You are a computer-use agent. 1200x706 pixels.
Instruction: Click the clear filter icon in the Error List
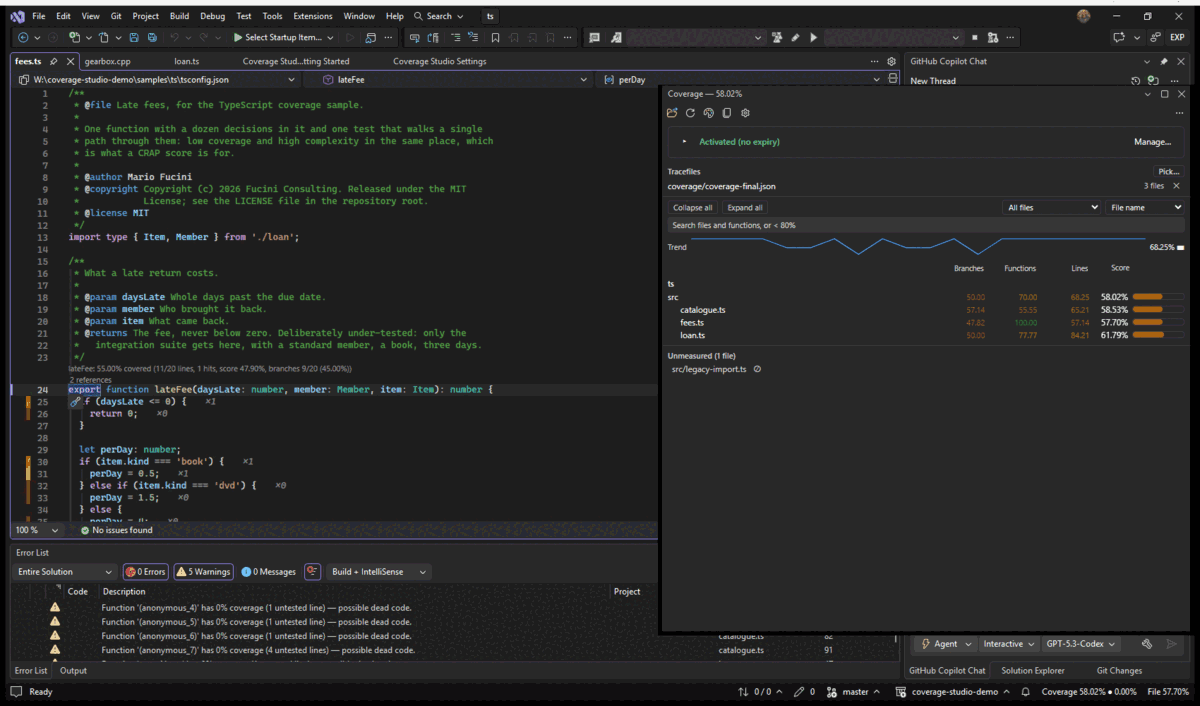pos(312,572)
